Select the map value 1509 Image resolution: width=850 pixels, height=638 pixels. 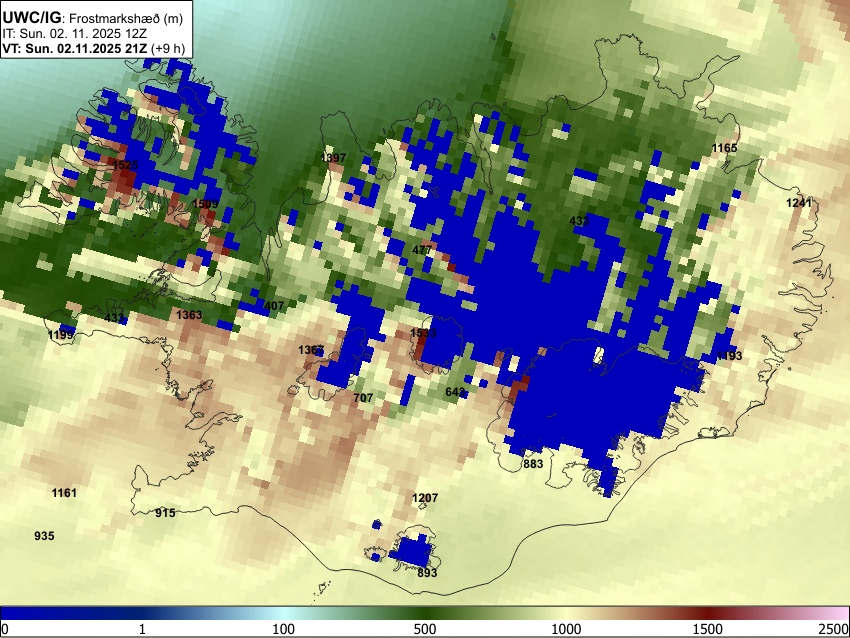click(205, 204)
